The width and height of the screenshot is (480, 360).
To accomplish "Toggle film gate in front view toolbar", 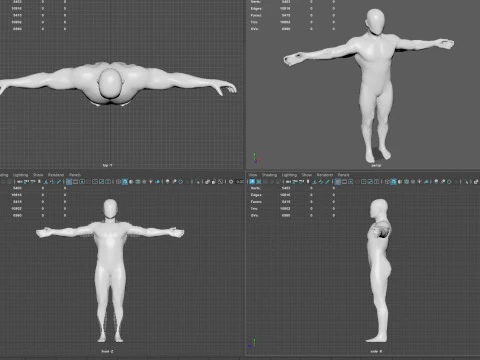I will pos(75,182).
